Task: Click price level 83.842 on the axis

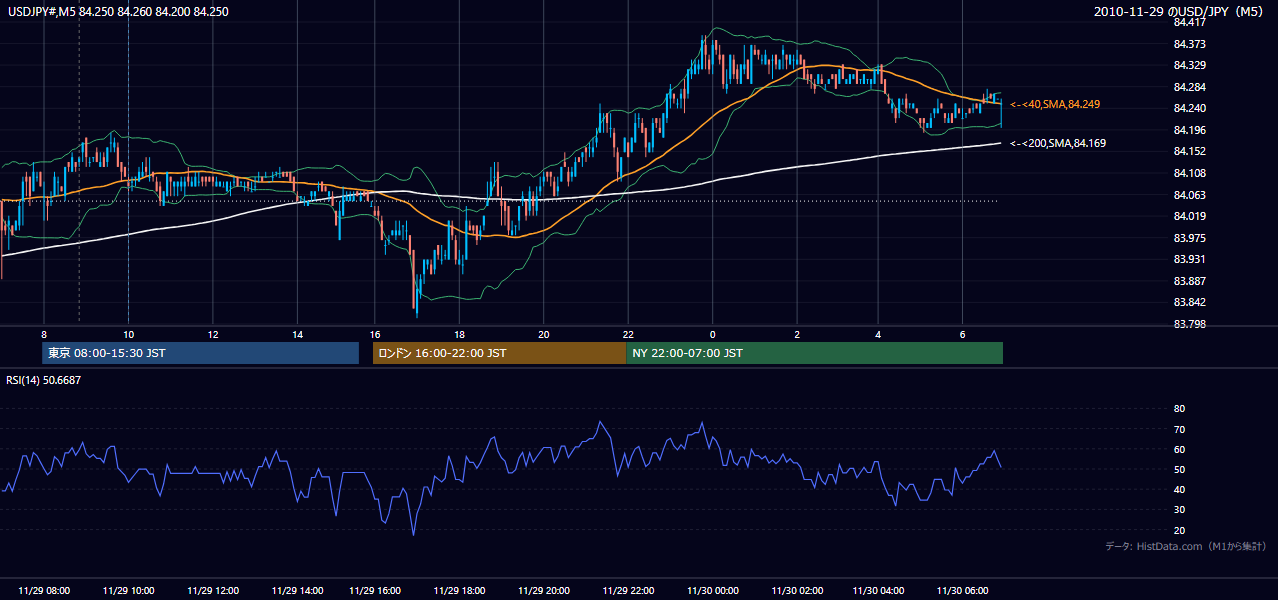Action: (1188, 302)
